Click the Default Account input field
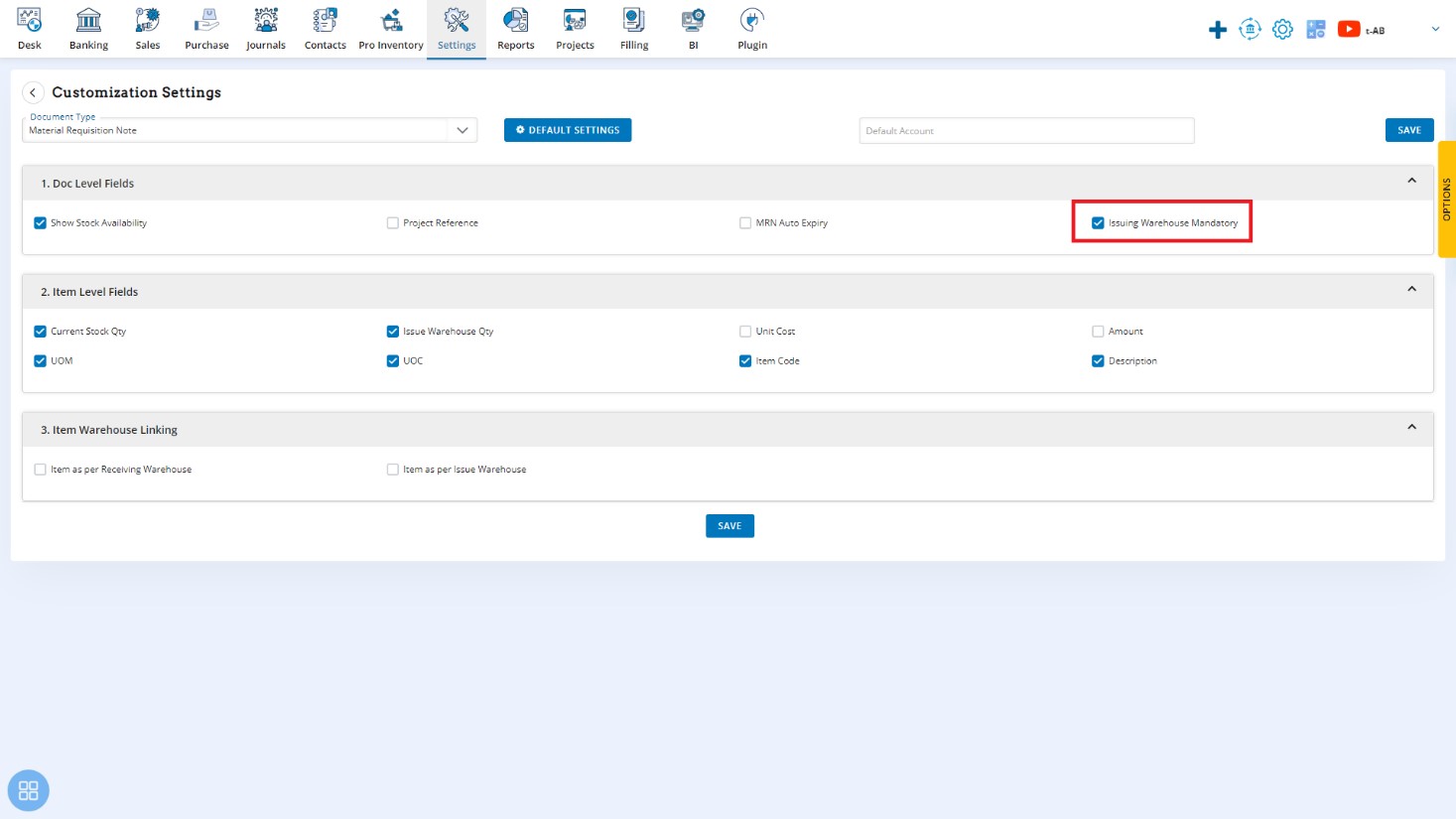Screen dimensions: 1456x819 tap(1026, 130)
